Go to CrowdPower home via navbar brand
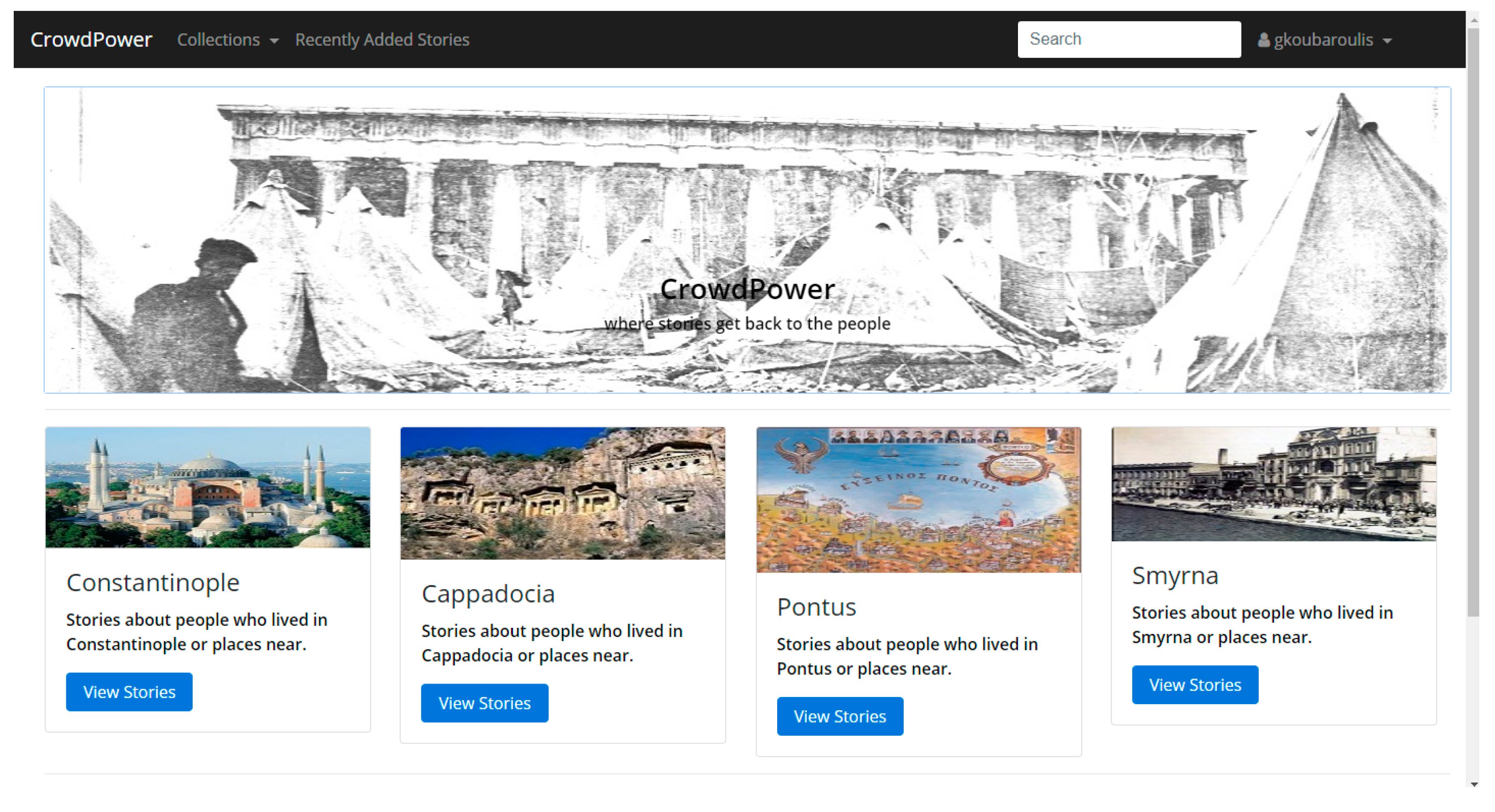1495x812 pixels. click(x=91, y=40)
